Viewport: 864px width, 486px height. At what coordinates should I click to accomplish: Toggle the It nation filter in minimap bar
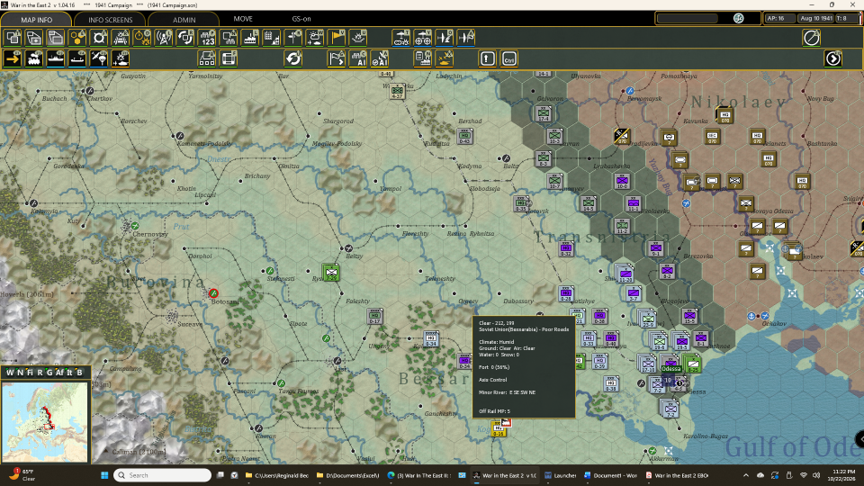click(x=69, y=372)
